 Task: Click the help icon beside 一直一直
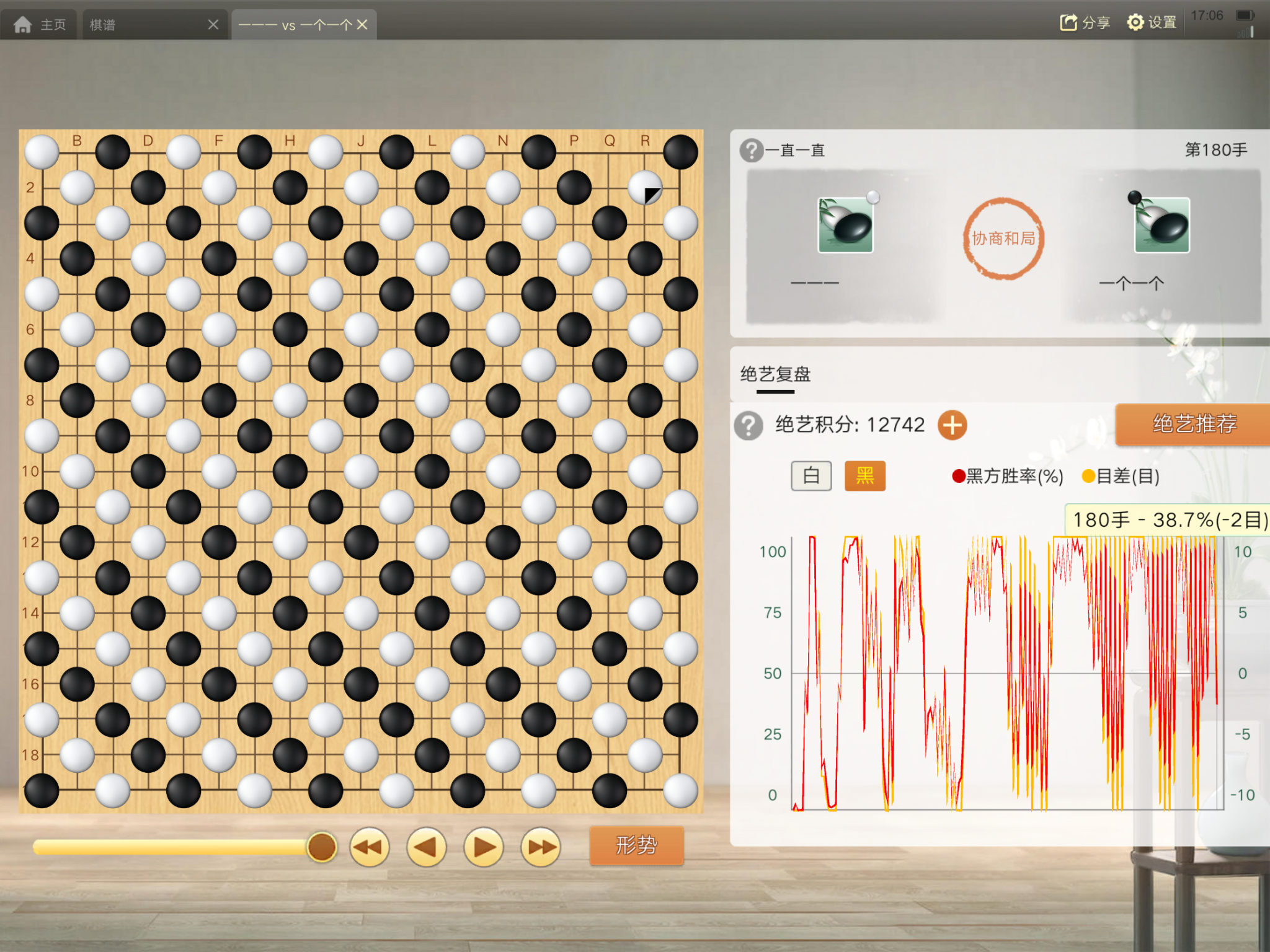click(751, 150)
